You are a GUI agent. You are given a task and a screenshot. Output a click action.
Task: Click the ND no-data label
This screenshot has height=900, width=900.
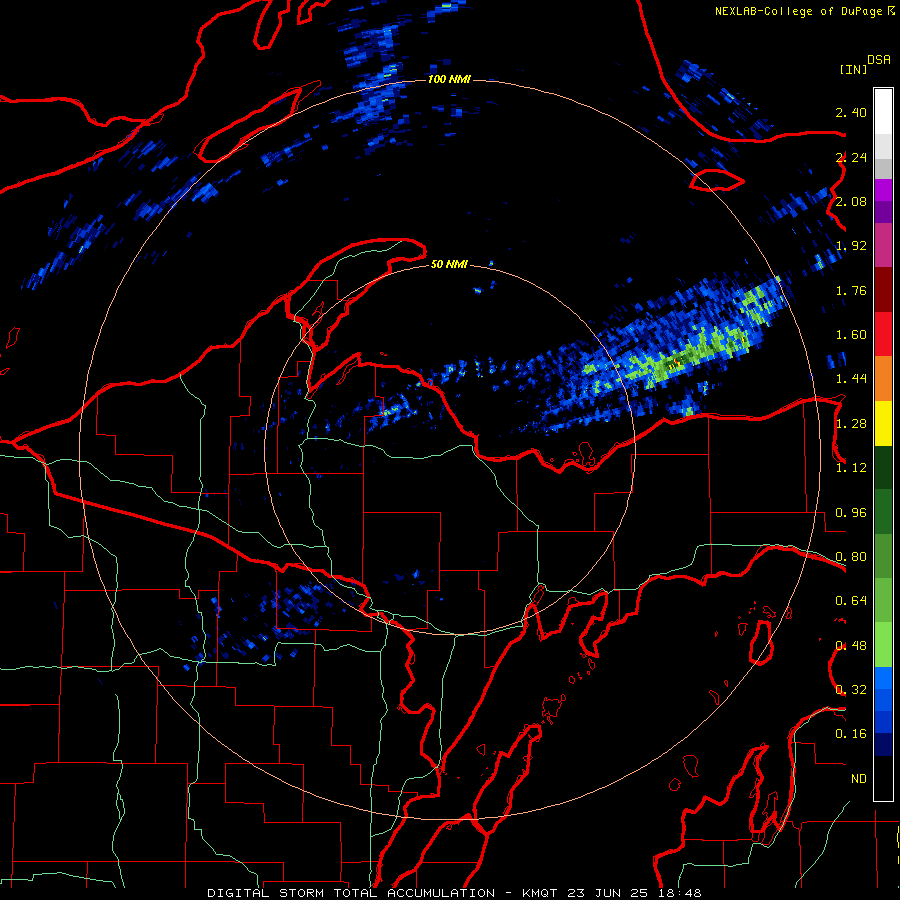tap(859, 779)
